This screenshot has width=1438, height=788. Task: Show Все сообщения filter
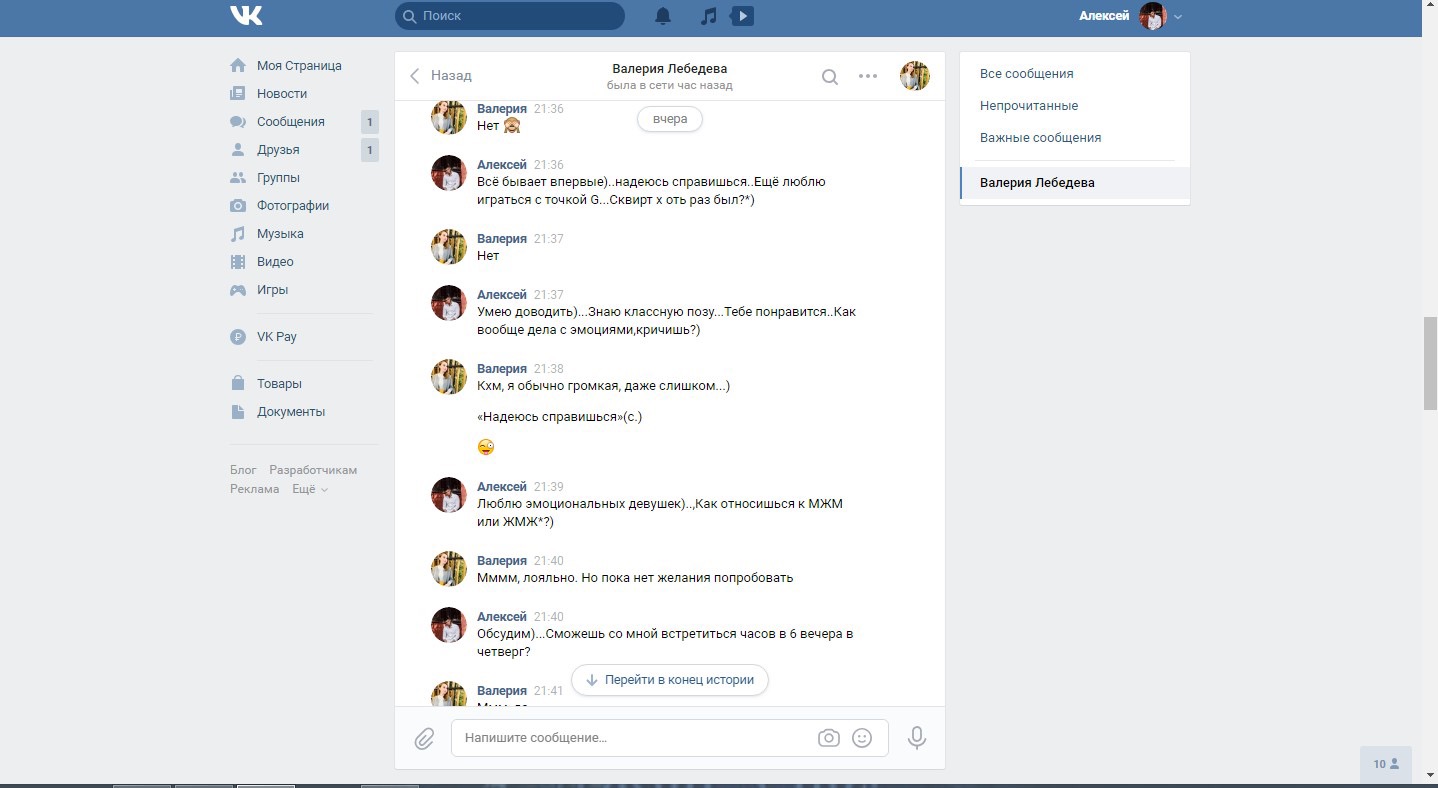coord(1027,74)
